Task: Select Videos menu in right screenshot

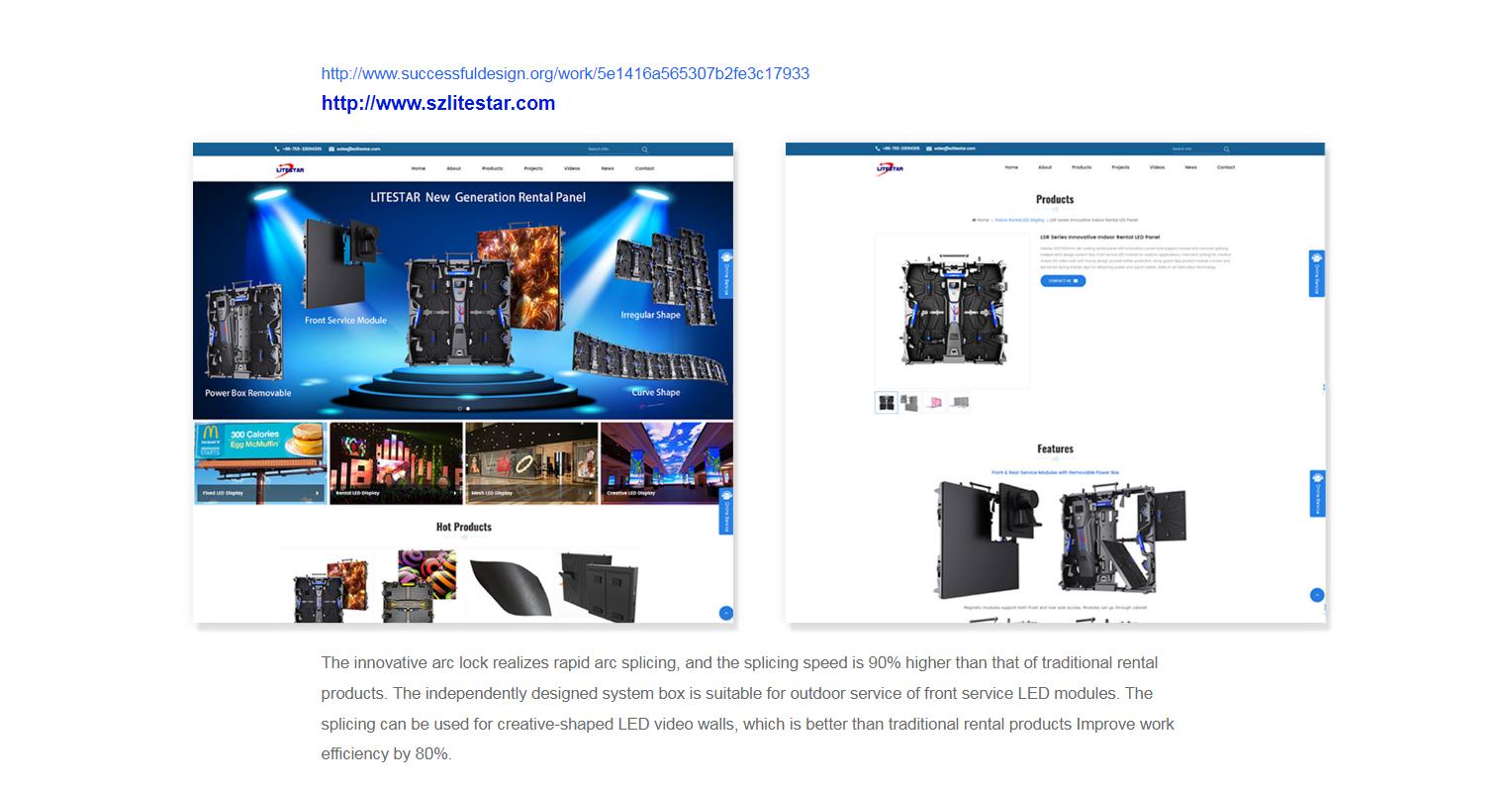Action: click(x=1158, y=167)
